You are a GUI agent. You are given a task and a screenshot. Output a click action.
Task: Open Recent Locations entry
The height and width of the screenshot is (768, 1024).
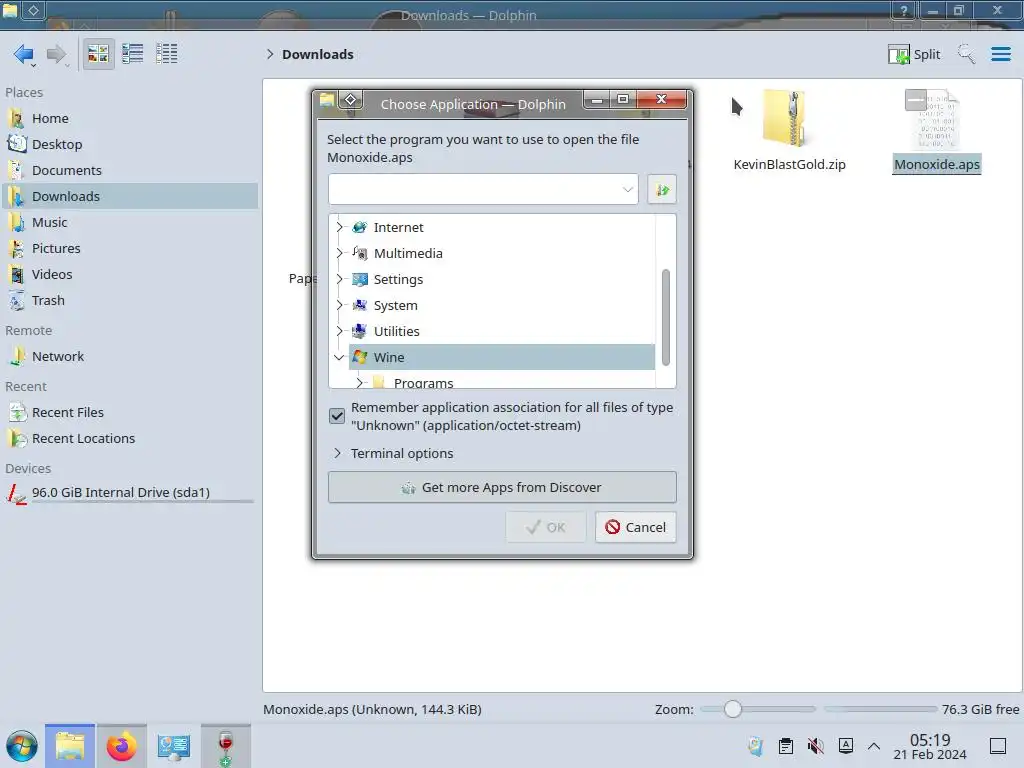point(130,439)
